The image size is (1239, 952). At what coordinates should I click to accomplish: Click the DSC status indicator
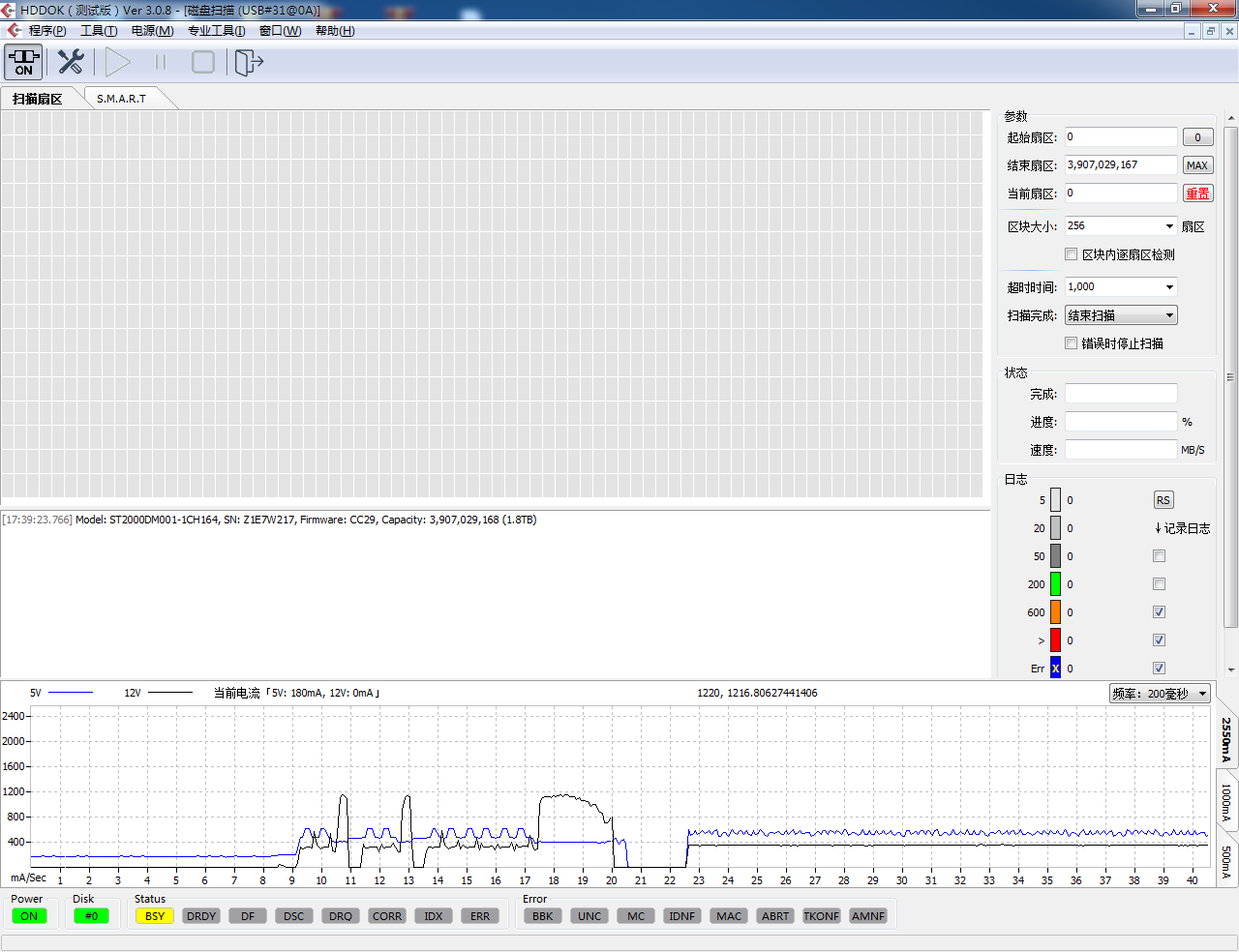point(294,916)
